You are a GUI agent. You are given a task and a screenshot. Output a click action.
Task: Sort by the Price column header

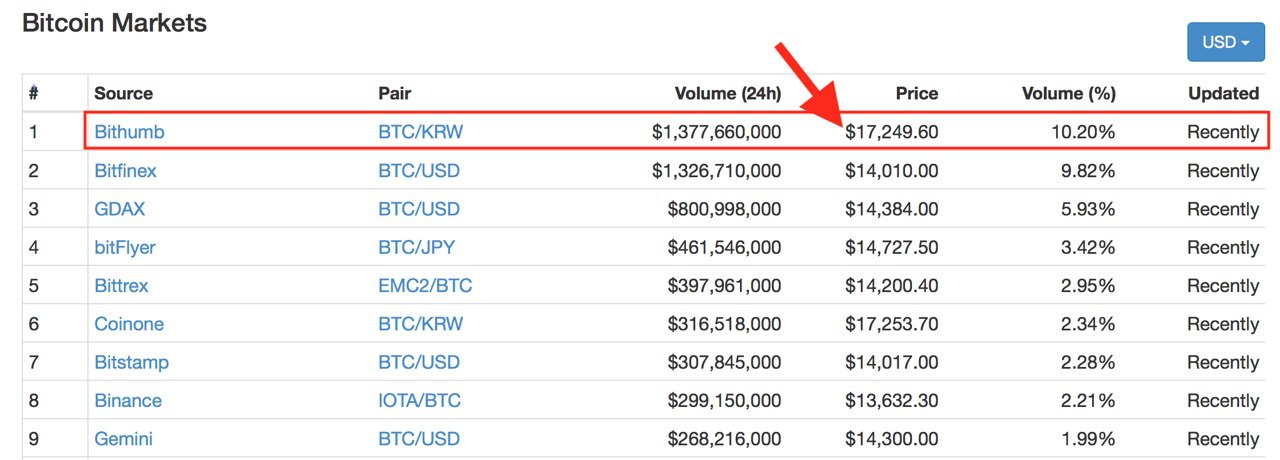pyautogui.click(x=917, y=93)
